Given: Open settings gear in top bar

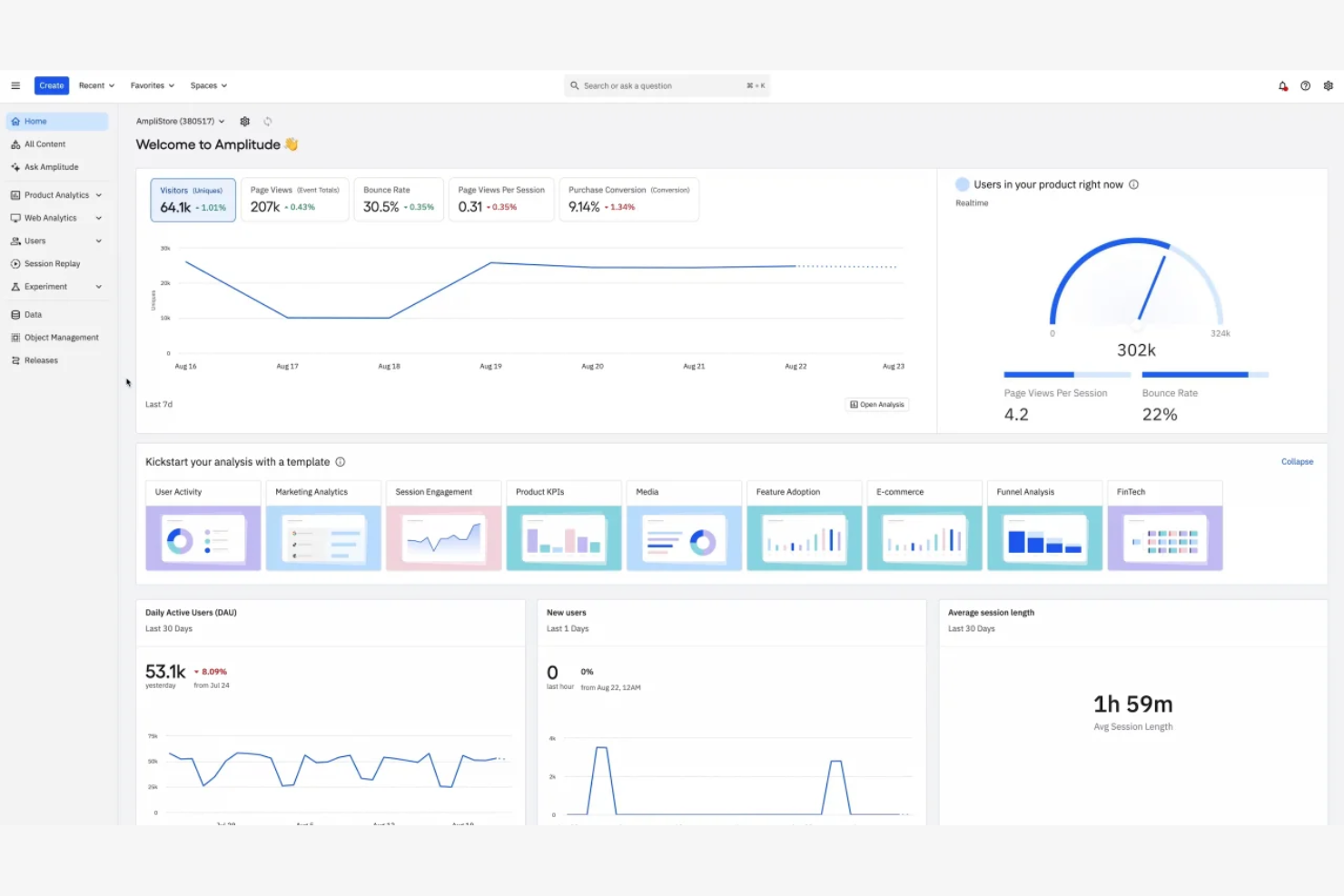Looking at the screenshot, I should tap(1328, 86).
